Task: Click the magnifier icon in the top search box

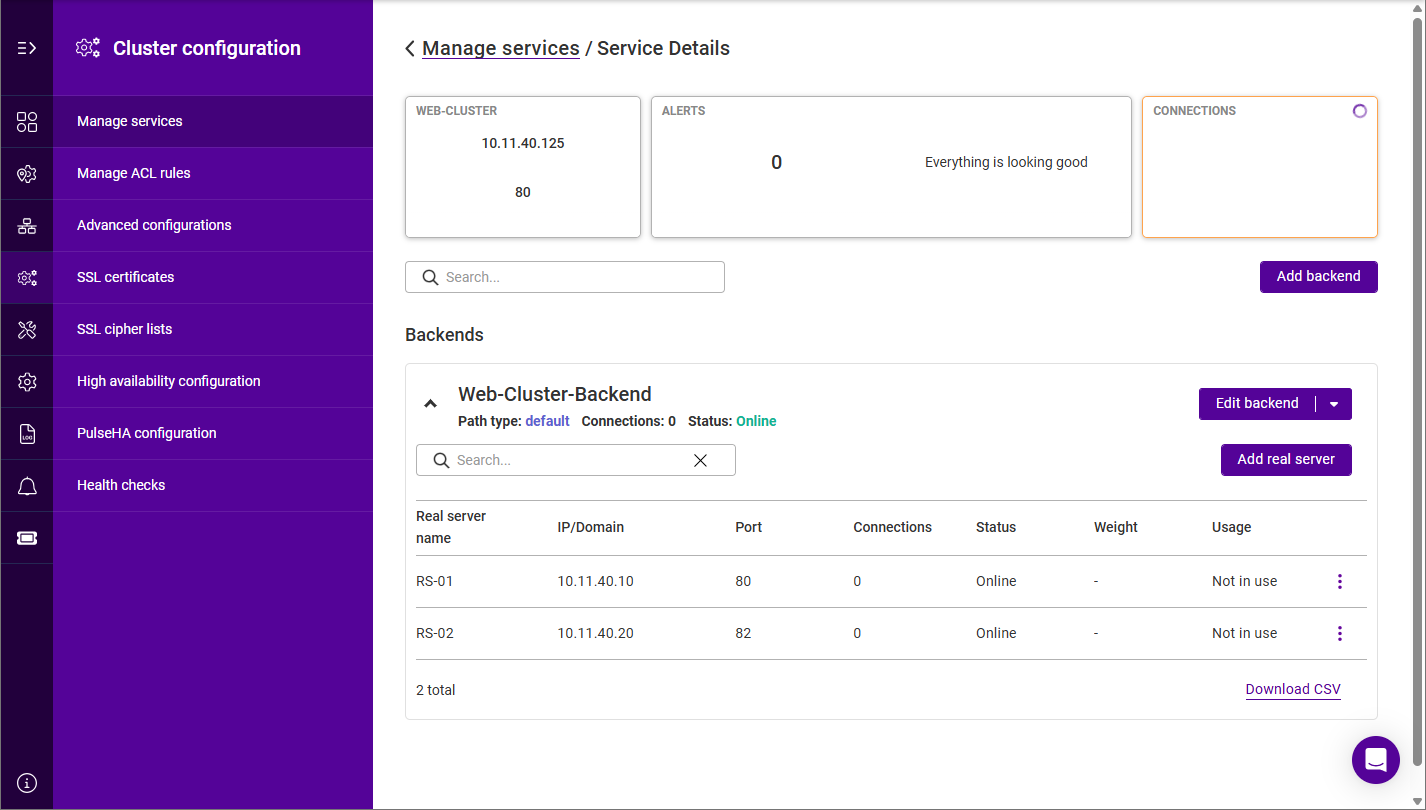Action: (x=430, y=277)
